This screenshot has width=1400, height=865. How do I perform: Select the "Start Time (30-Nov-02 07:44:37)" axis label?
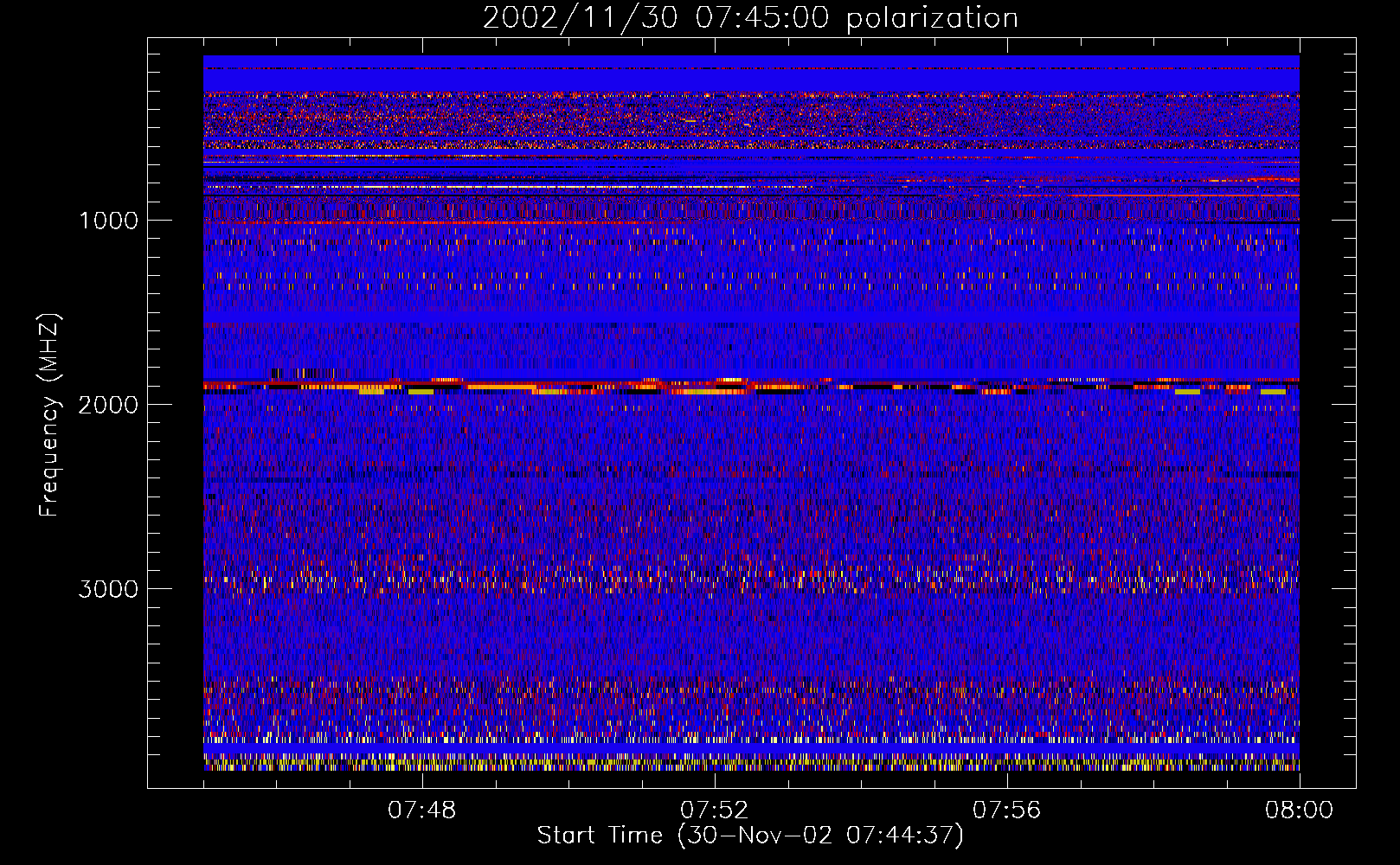[x=750, y=836]
